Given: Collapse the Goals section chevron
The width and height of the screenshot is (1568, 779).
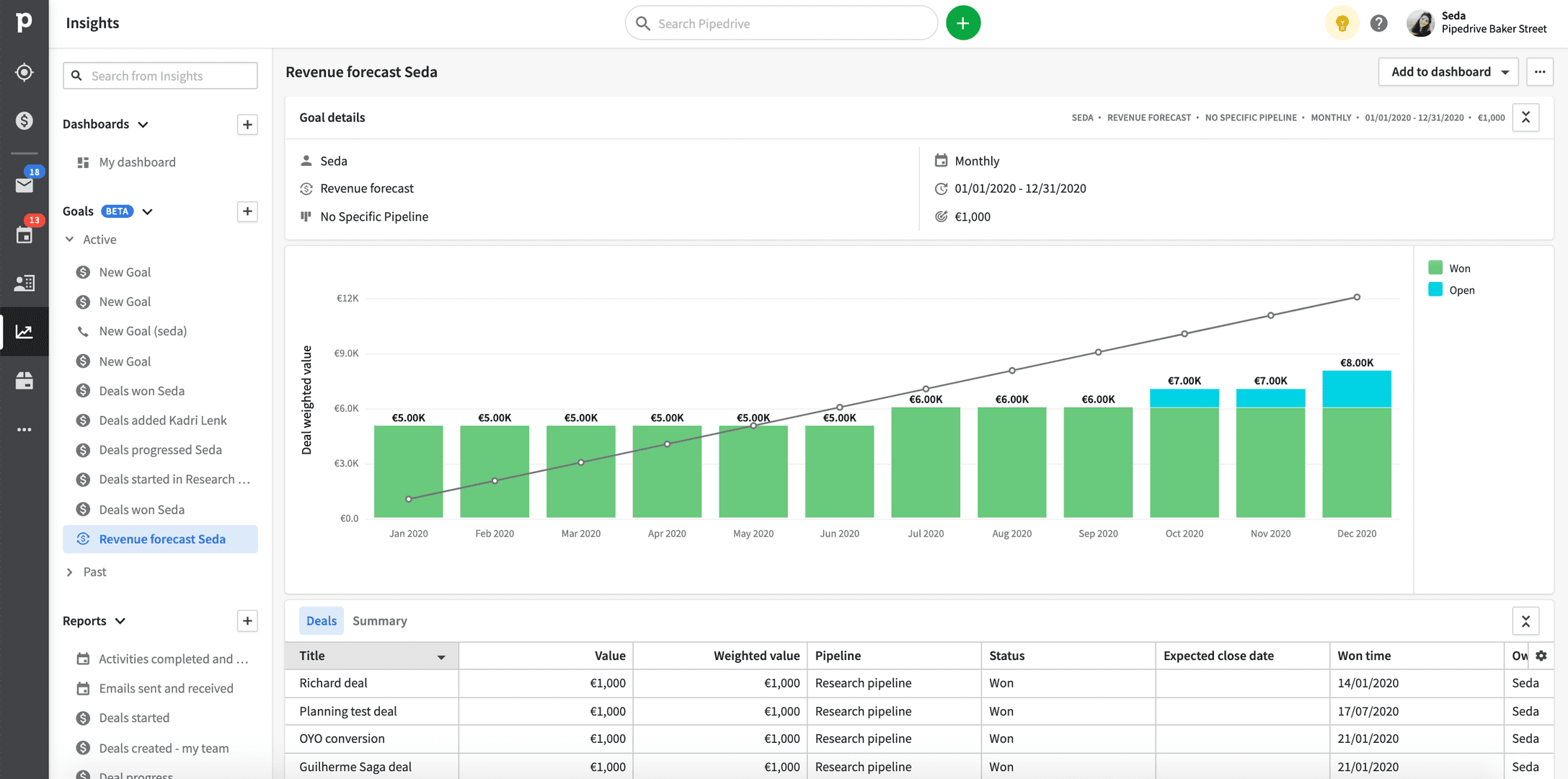Looking at the screenshot, I should pyautogui.click(x=147, y=211).
